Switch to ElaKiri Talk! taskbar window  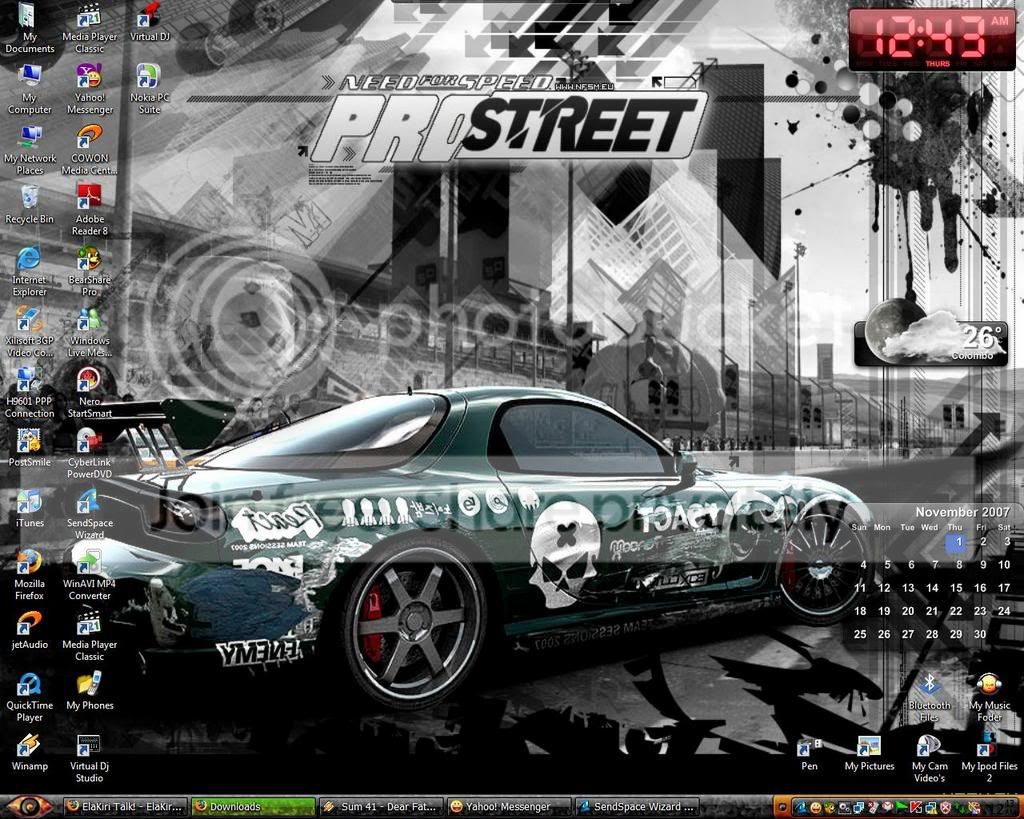(125, 807)
